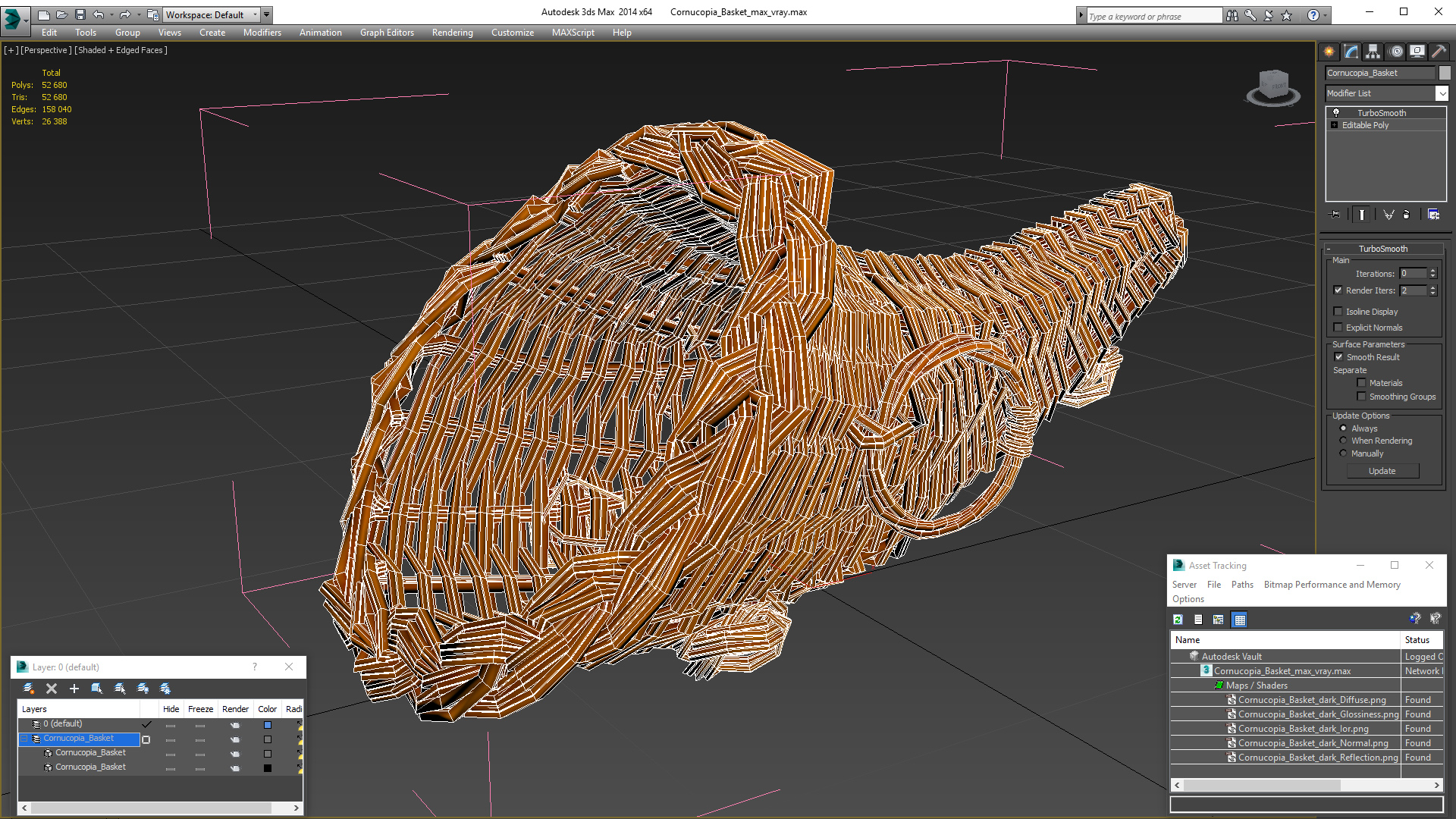Open the Graph Editors menu
The height and width of the screenshot is (819, 1456).
[387, 33]
